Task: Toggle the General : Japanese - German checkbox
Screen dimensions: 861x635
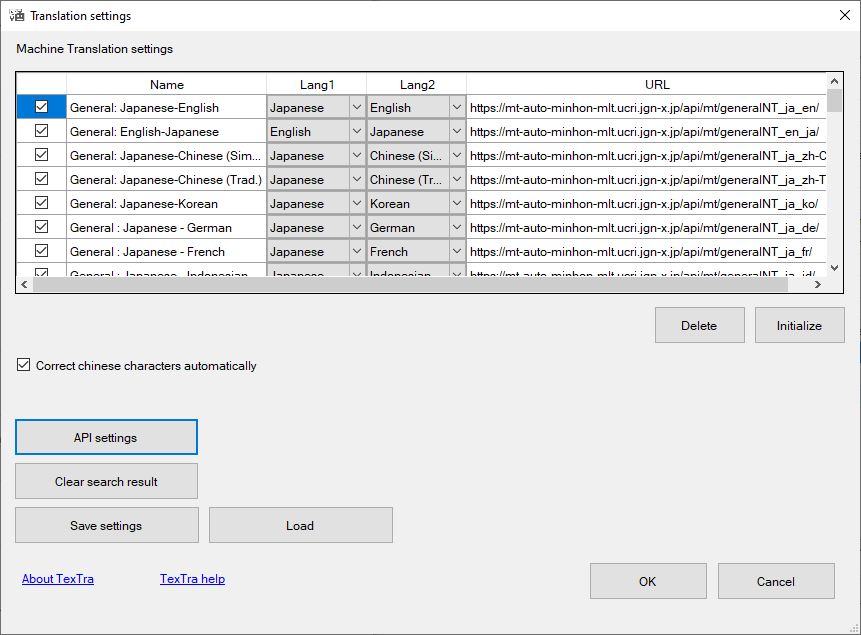Action: 42,227
